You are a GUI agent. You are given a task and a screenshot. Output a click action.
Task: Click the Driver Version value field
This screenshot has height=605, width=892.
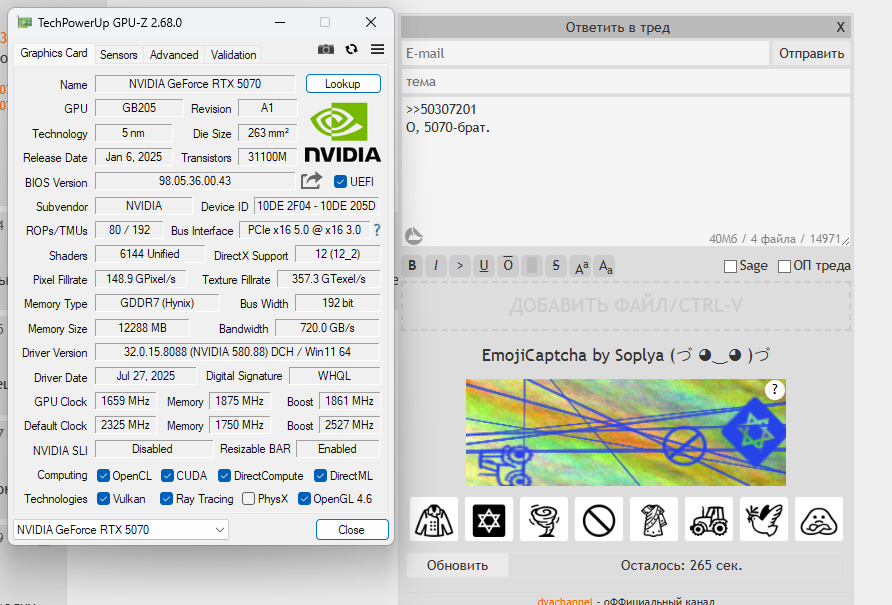click(x=237, y=352)
